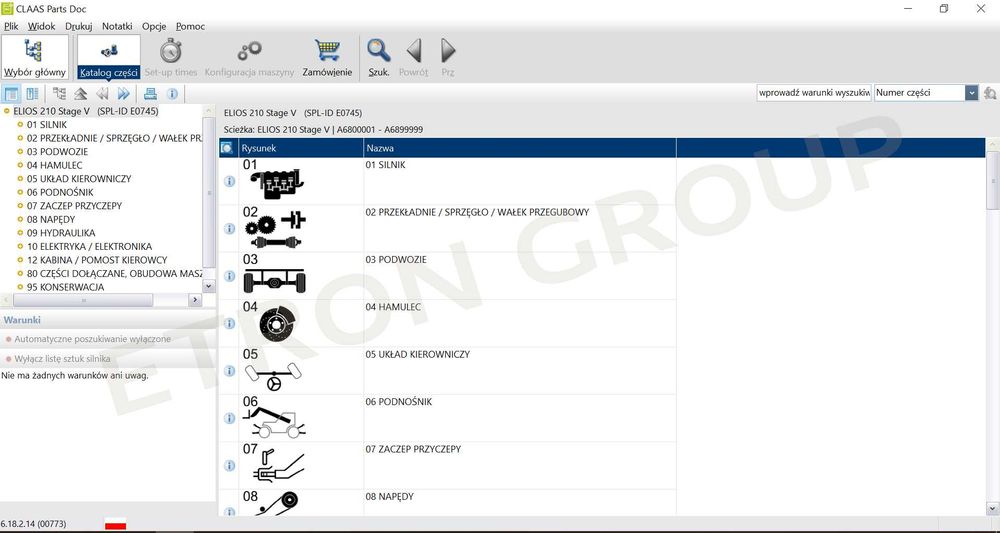Click the Szuk. magnifier search icon
The height and width of the screenshot is (533, 1000).
pyautogui.click(x=379, y=50)
